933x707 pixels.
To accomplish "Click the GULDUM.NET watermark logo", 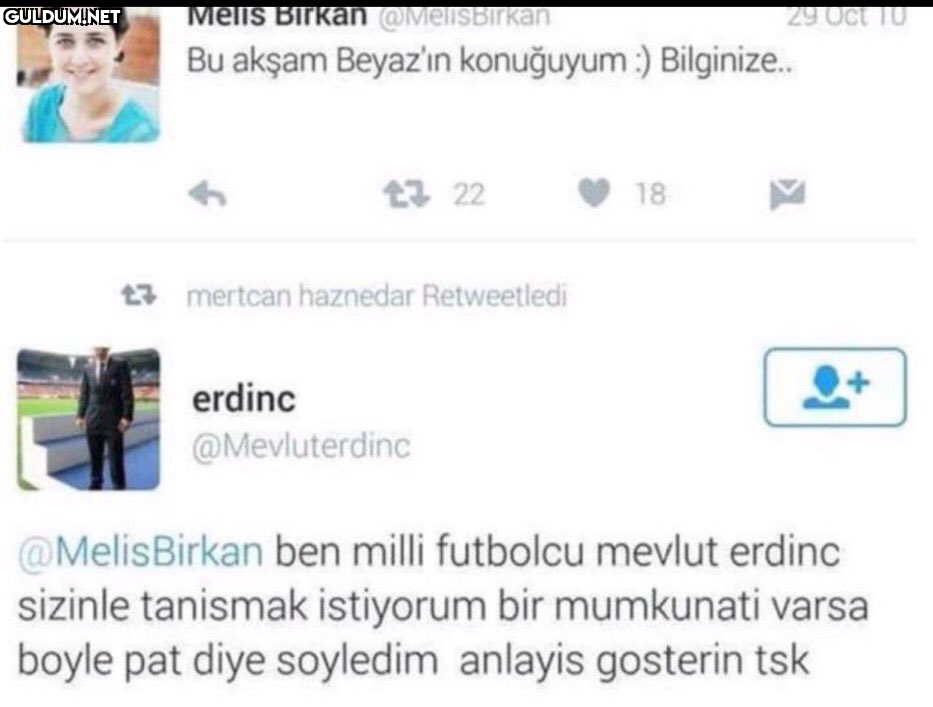I will (x=62, y=17).
